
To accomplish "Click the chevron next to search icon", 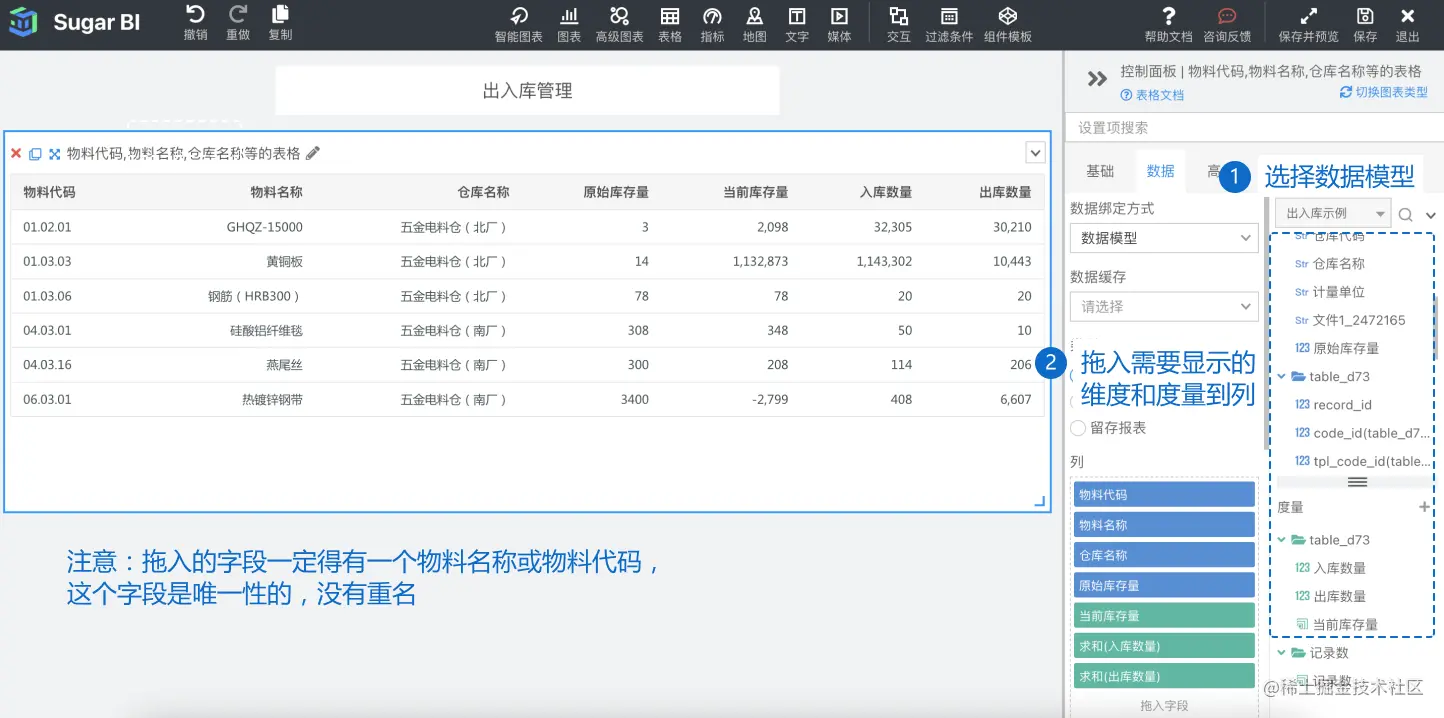I will coord(1430,215).
